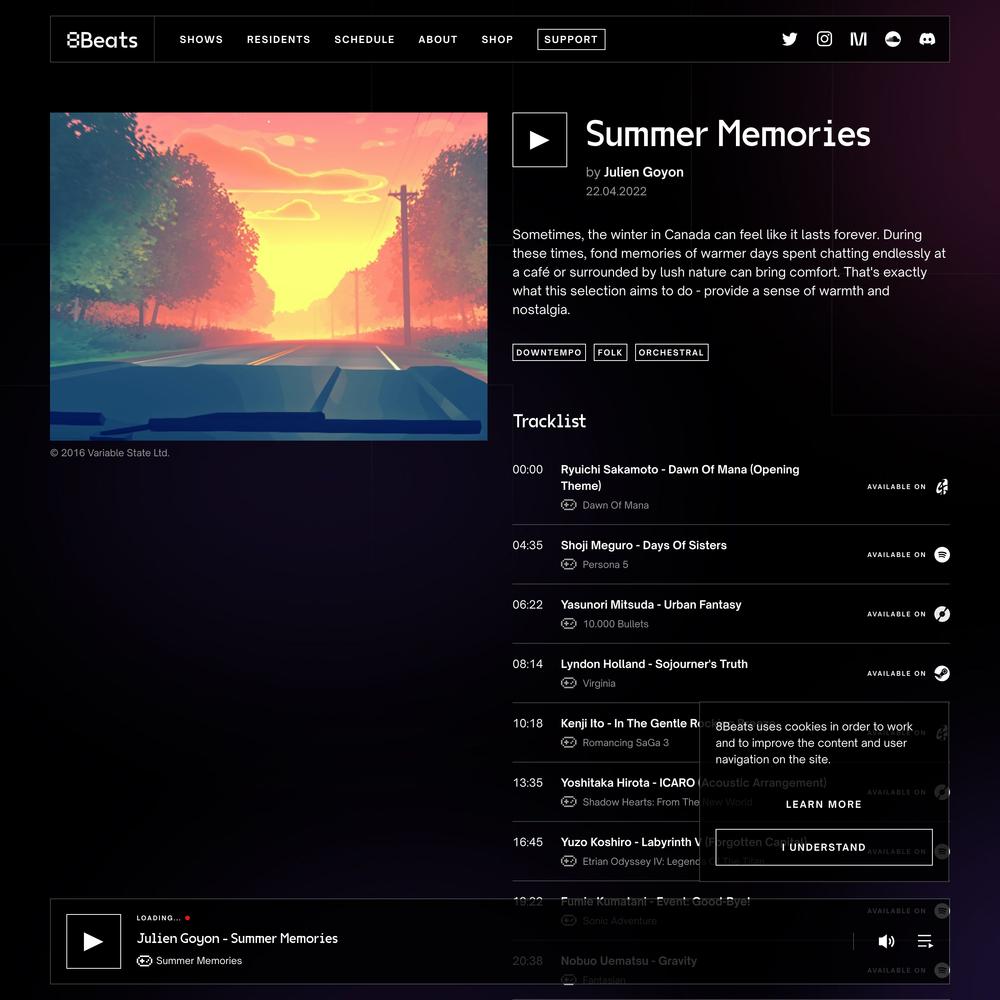Viewport: 1000px width, 1000px height.
Task: Open Steam link for Sojourner's Truth
Action: tap(942, 673)
